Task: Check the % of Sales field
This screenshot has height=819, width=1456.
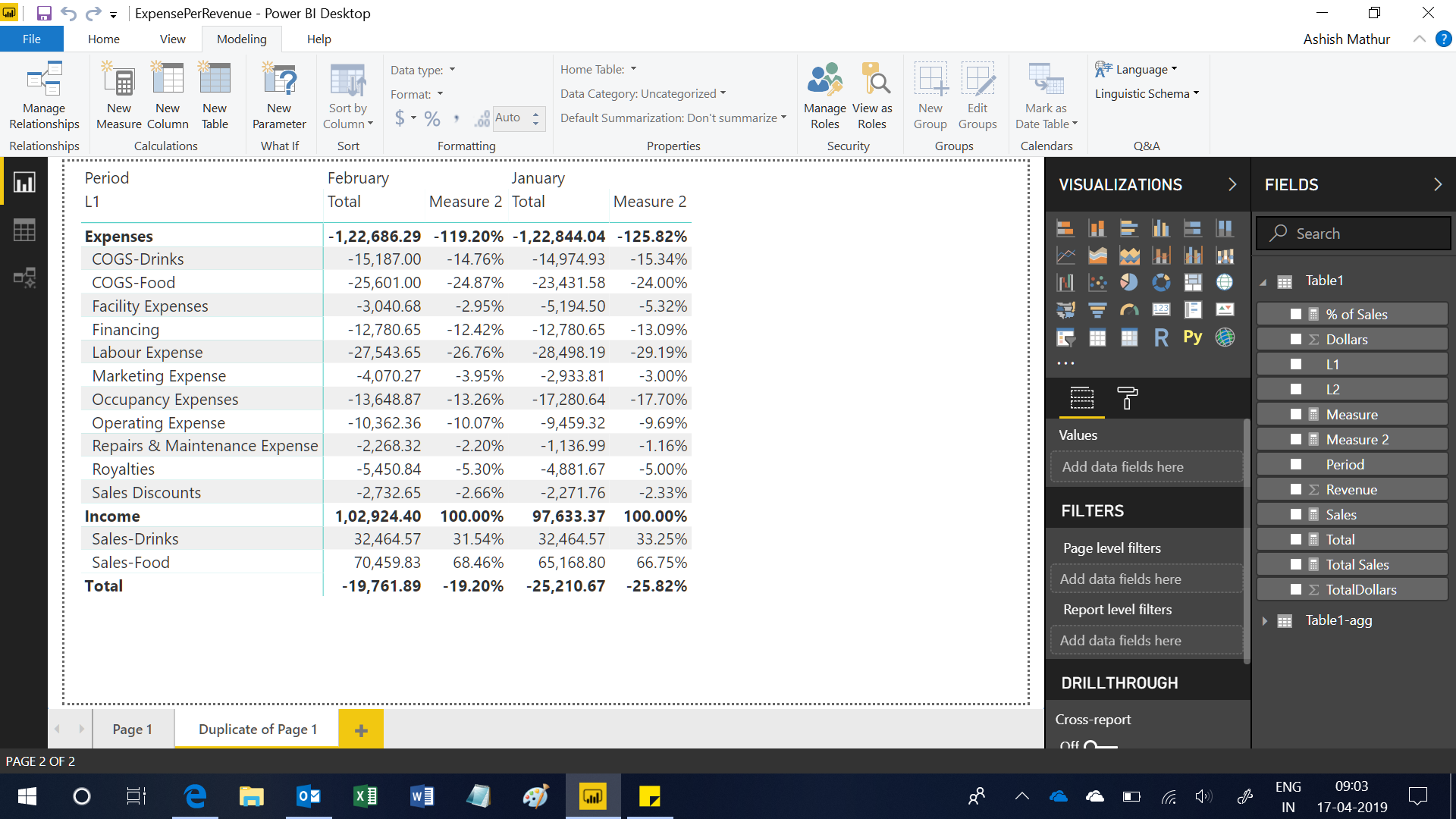Action: (x=1296, y=314)
